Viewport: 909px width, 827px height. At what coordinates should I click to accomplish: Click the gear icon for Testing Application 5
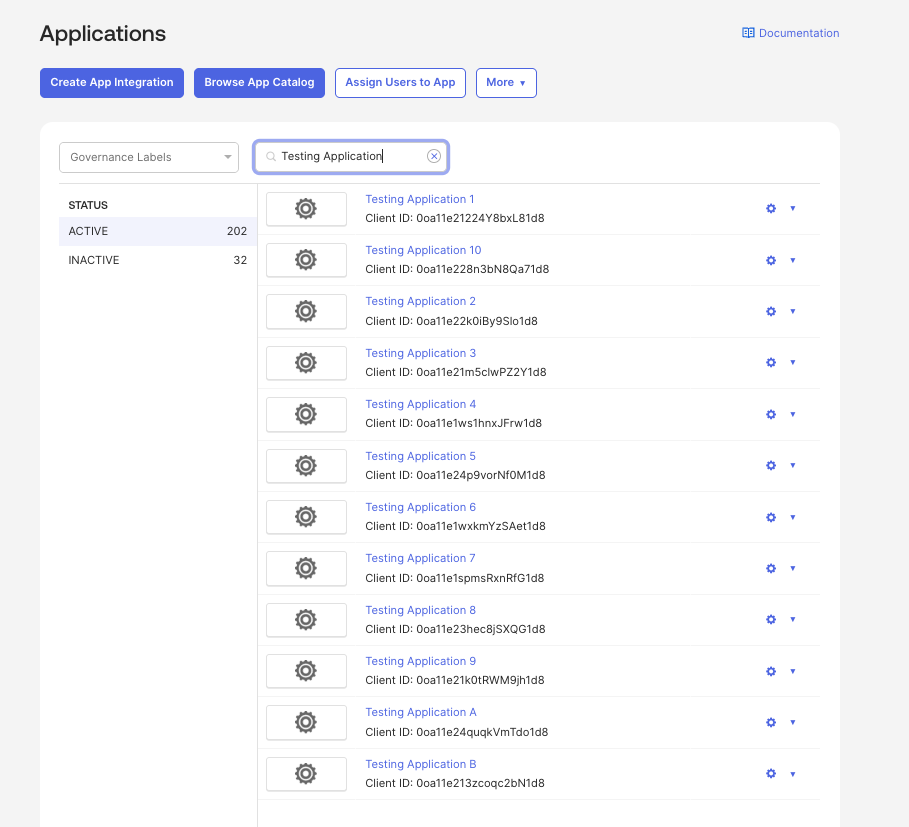tap(770, 465)
